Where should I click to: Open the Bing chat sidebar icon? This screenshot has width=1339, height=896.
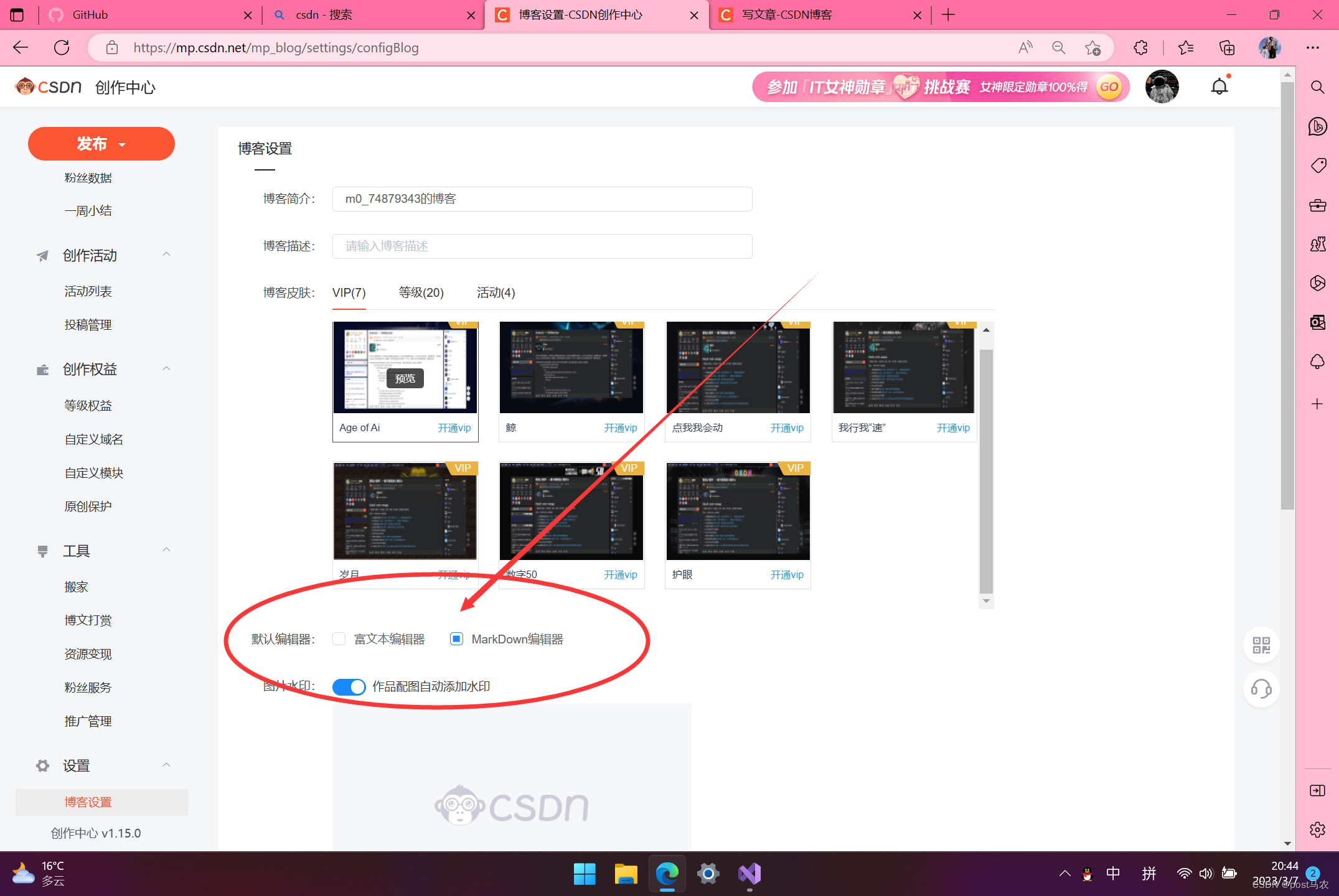click(1317, 126)
